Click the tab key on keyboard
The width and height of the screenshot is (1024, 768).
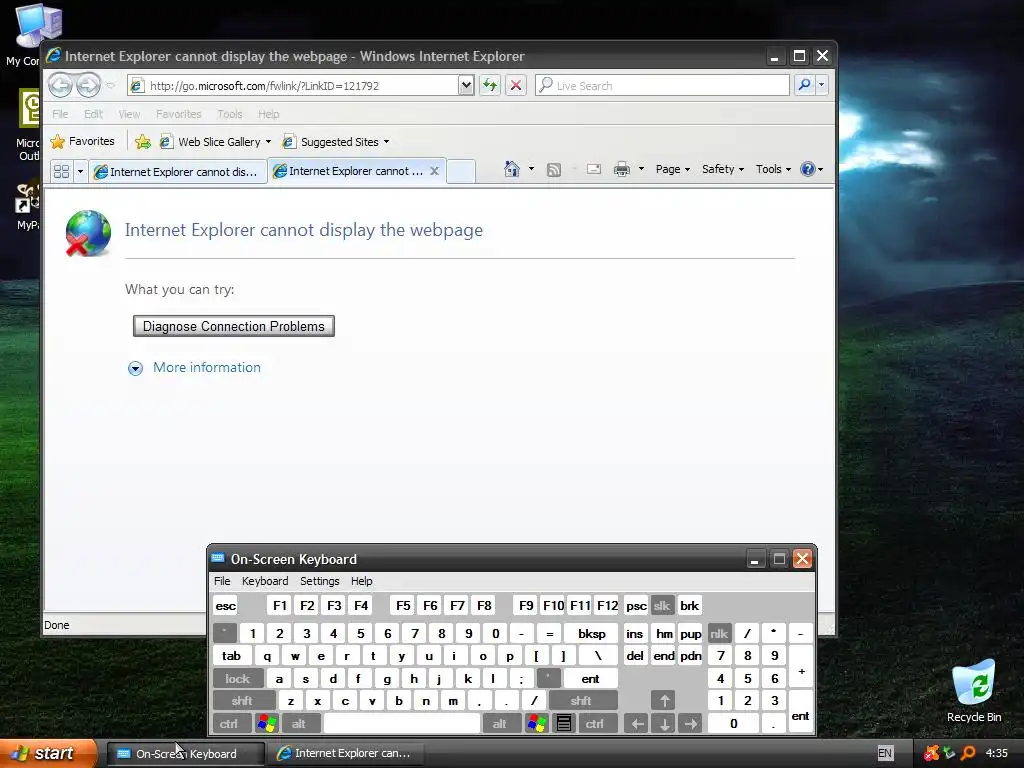pyautogui.click(x=231, y=656)
